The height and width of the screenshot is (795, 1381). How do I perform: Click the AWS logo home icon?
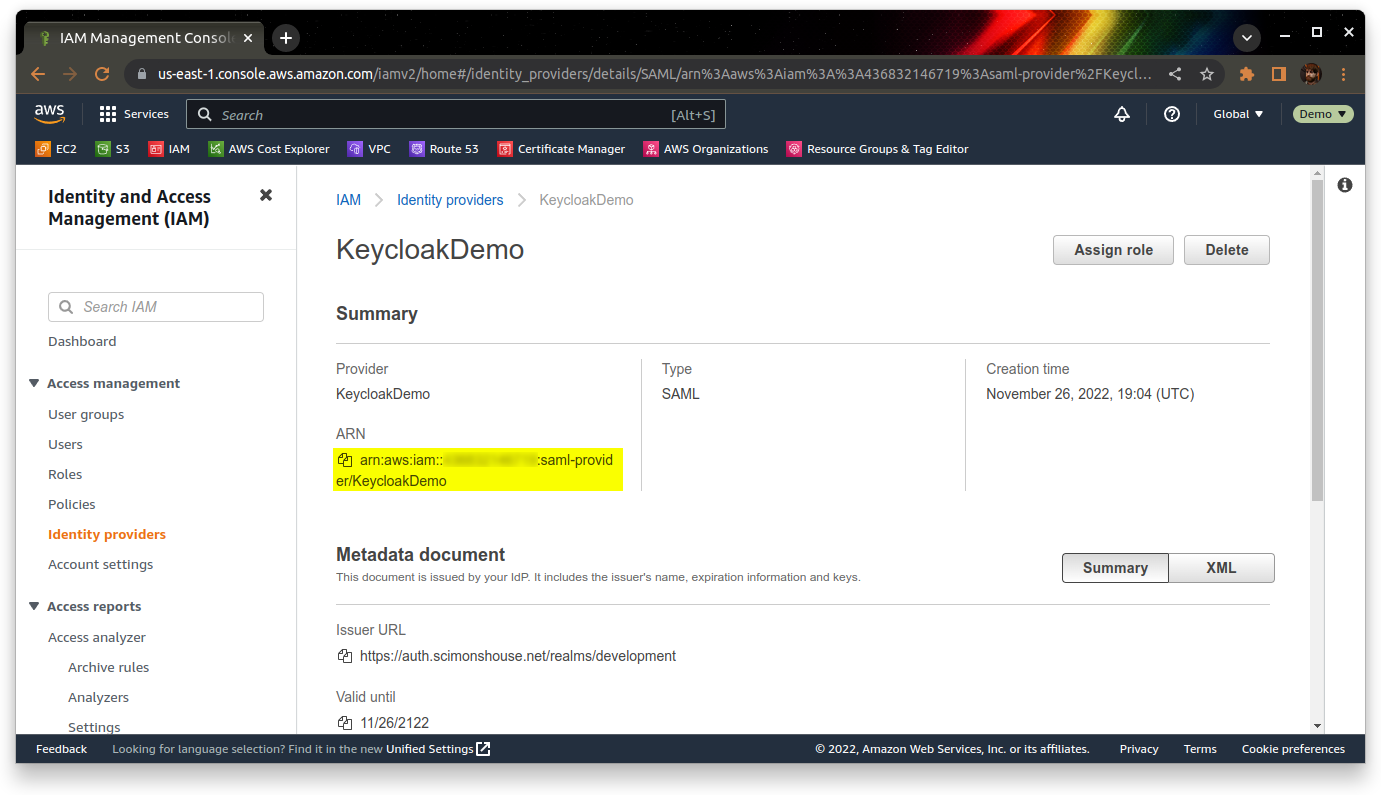pos(49,114)
